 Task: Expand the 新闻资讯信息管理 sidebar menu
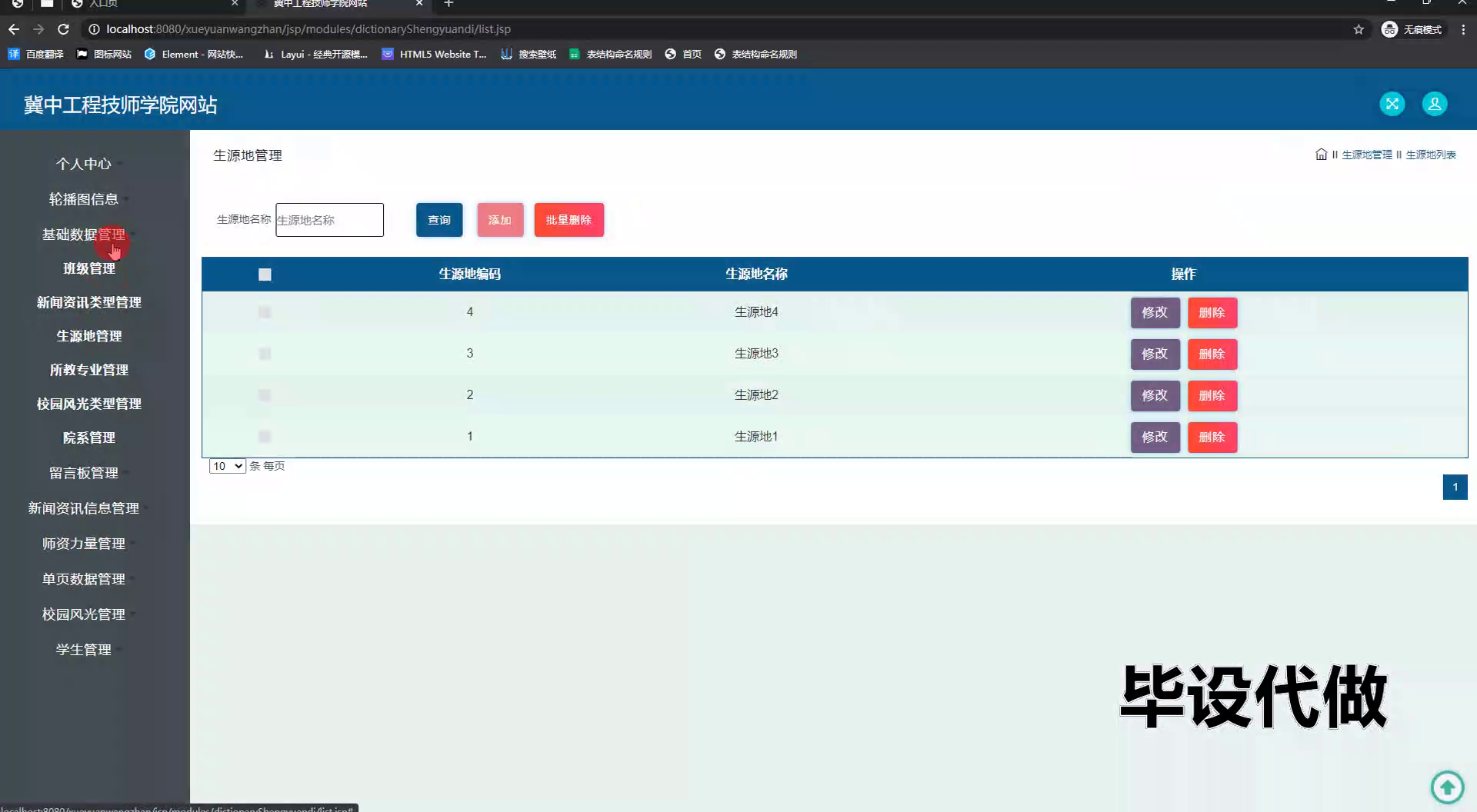point(84,508)
